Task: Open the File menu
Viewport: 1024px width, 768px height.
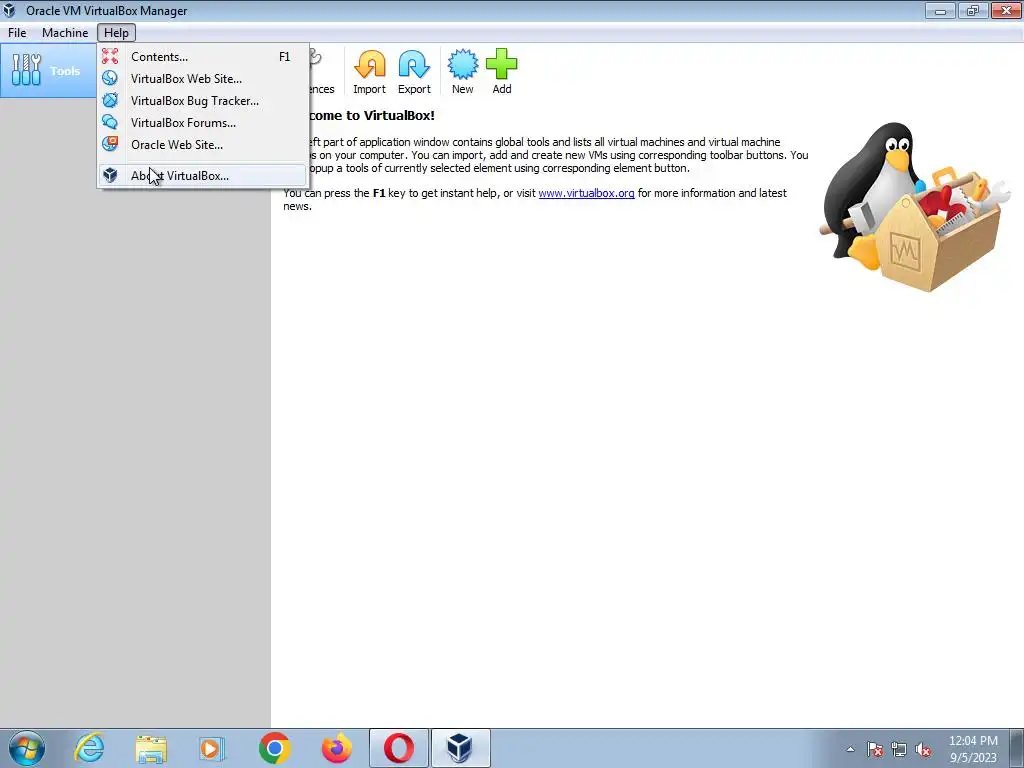Action: (x=17, y=33)
